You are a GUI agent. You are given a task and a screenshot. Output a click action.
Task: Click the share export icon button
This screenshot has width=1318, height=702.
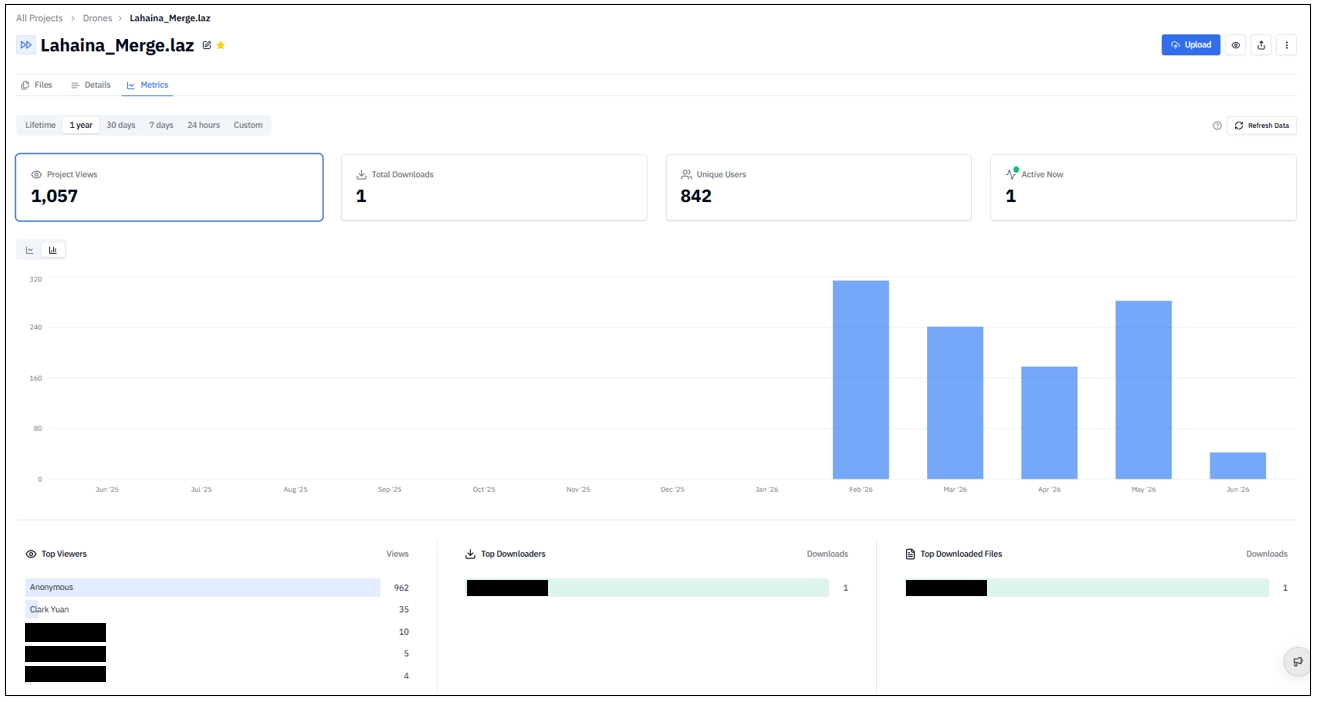[x=1261, y=45]
